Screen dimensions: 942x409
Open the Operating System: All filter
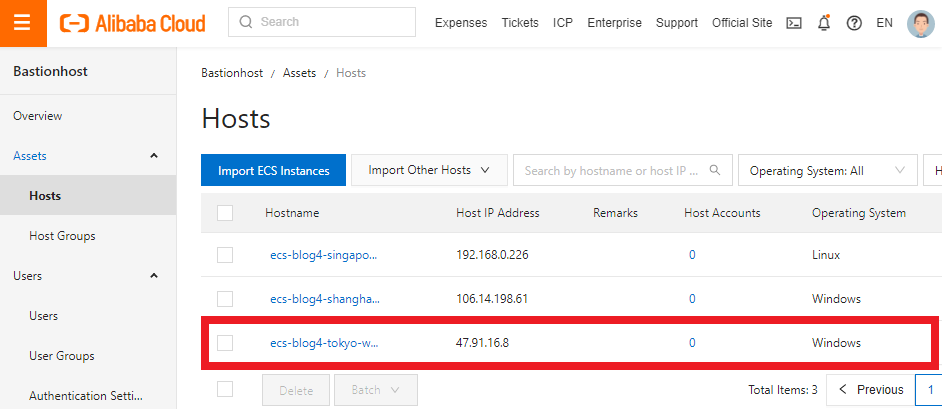tap(827, 171)
